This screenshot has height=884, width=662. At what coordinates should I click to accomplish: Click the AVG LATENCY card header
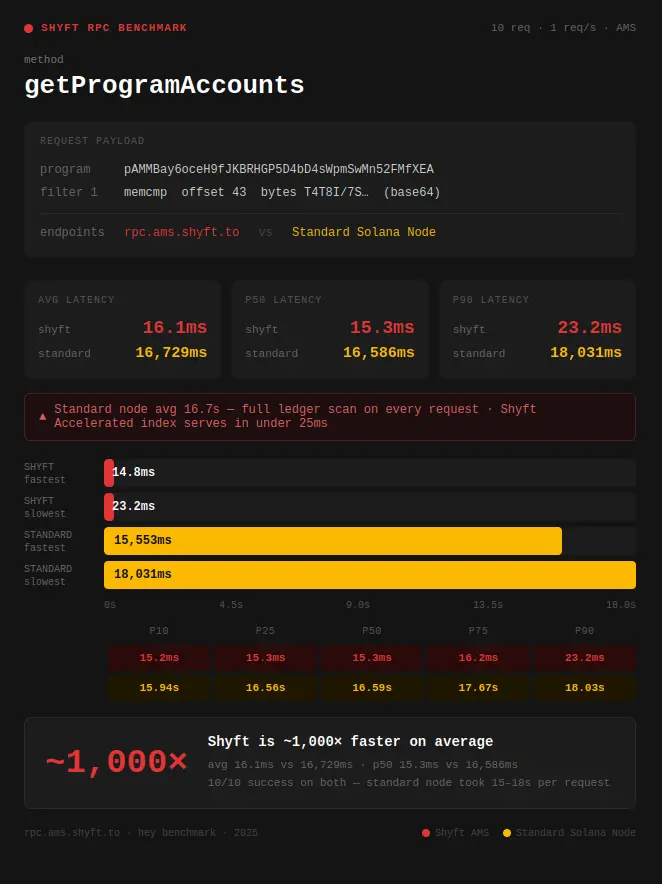pyautogui.click(x=76, y=299)
